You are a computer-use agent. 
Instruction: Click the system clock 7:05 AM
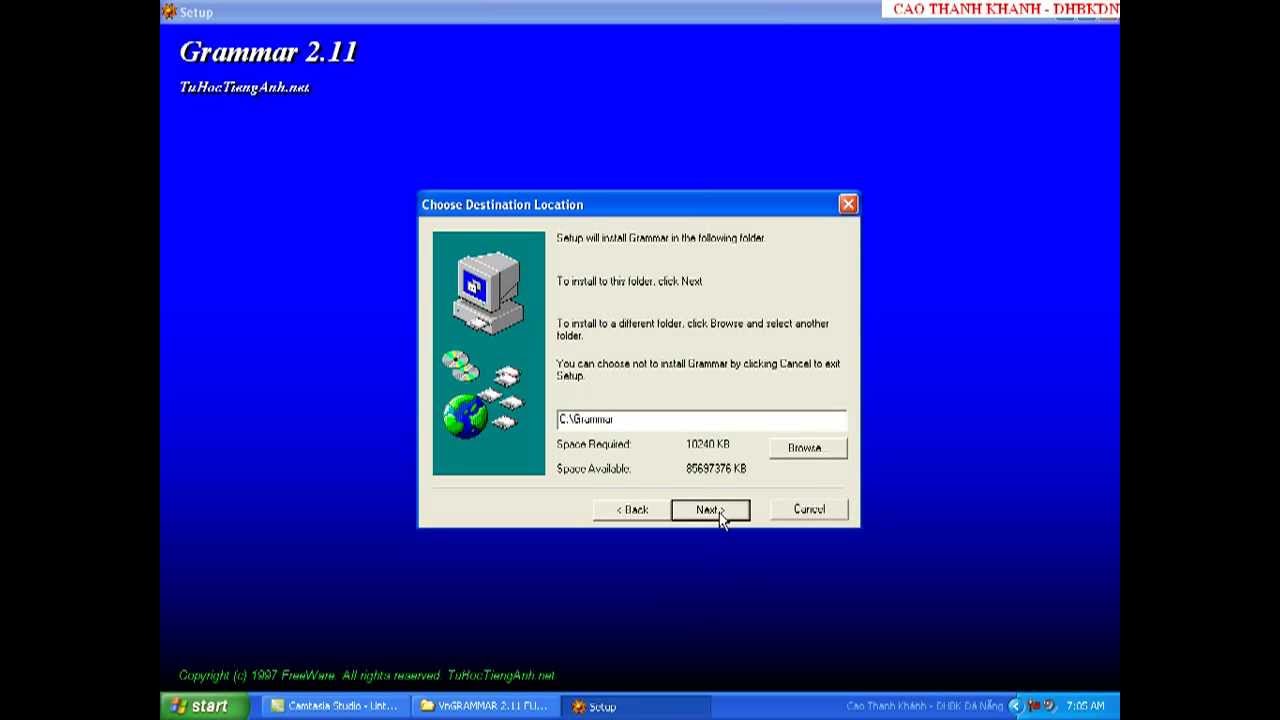[x=1085, y=706]
